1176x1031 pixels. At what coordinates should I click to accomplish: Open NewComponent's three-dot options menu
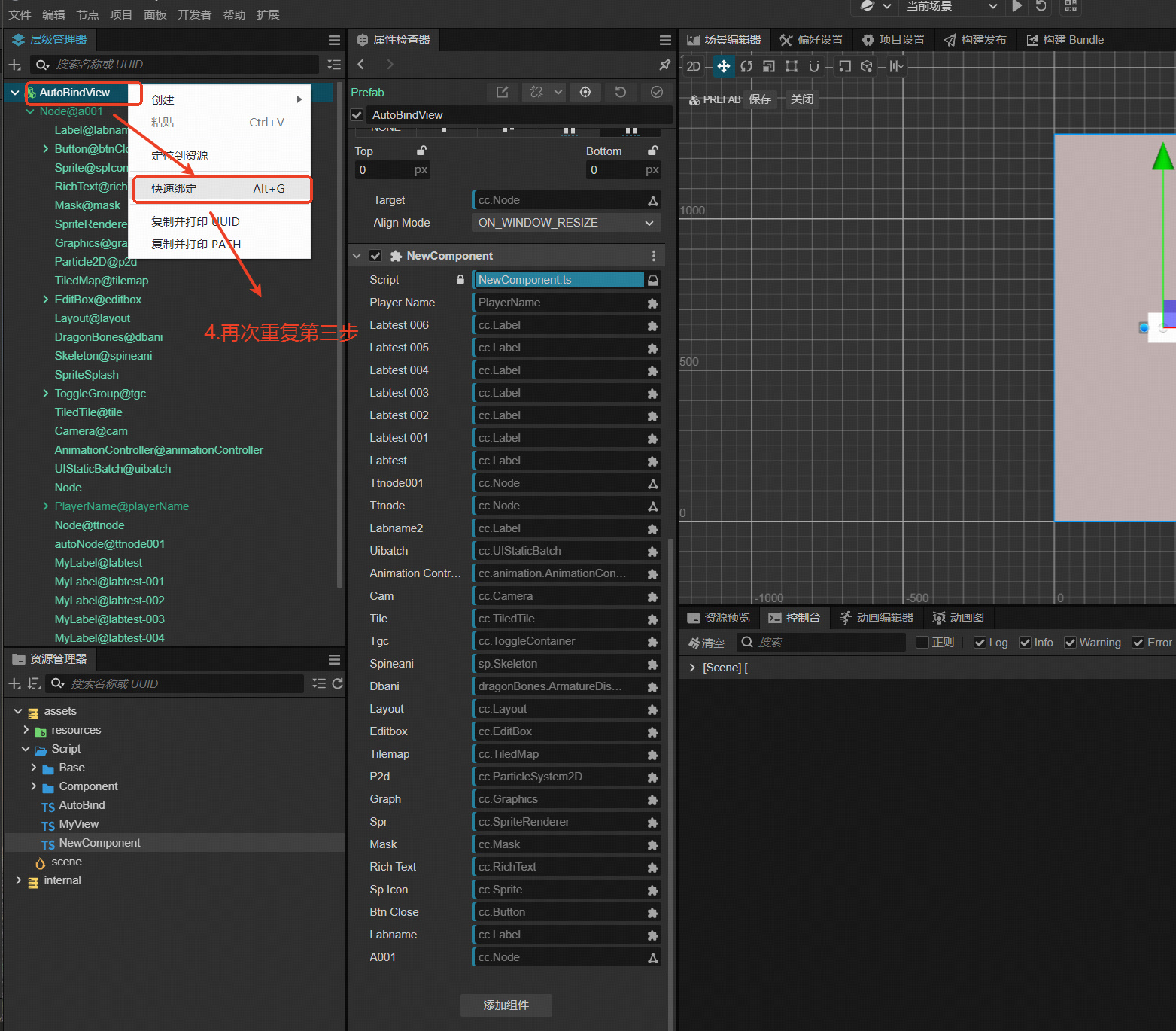click(653, 256)
